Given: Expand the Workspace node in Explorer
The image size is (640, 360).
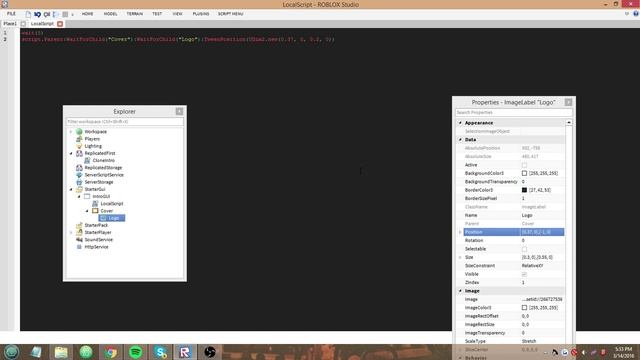Looking at the screenshot, I should (x=71, y=132).
